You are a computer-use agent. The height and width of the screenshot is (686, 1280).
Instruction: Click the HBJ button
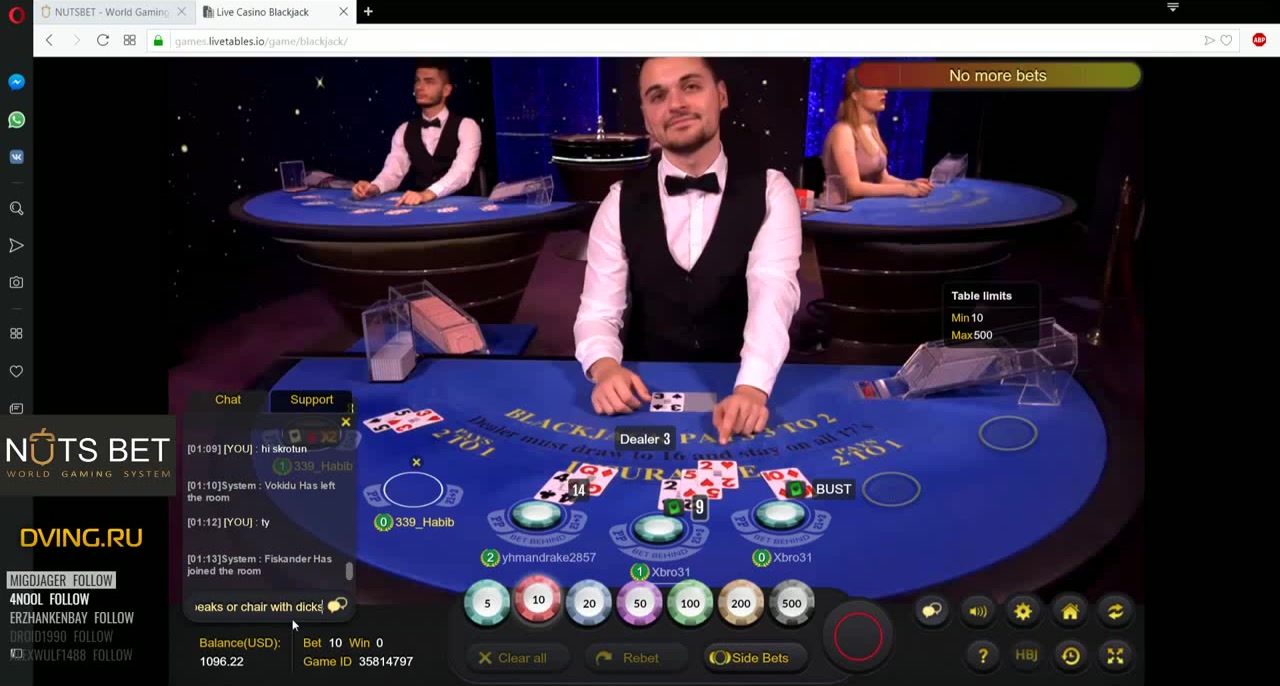pyautogui.click(x=1026, y=656)
